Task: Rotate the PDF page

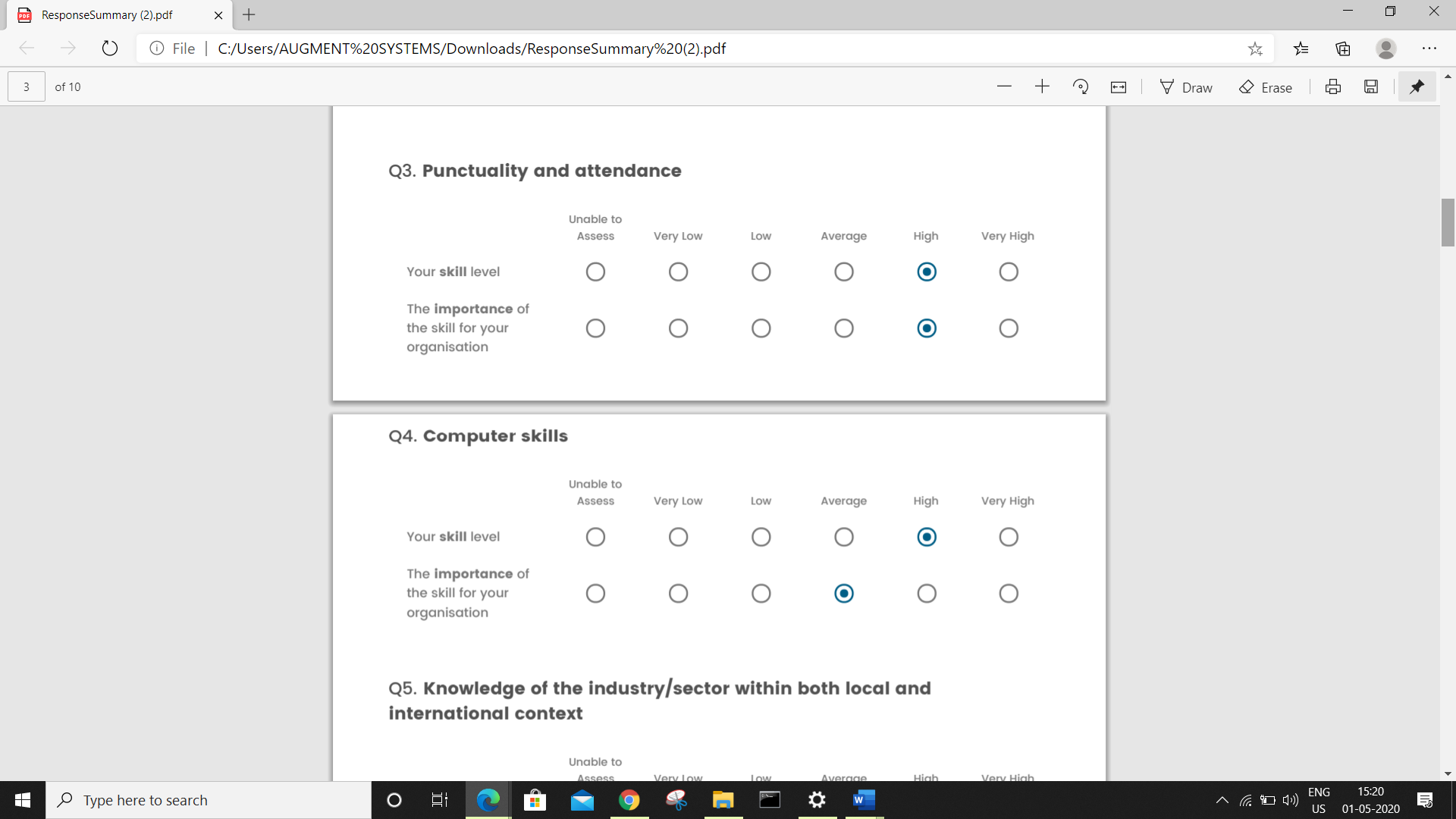Action: coord(1081,86)
